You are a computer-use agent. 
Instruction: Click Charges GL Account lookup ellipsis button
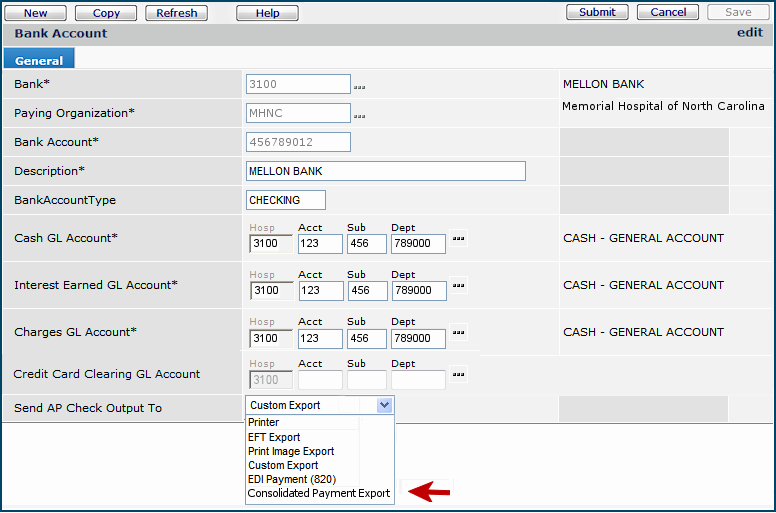(x=459, y=333)
